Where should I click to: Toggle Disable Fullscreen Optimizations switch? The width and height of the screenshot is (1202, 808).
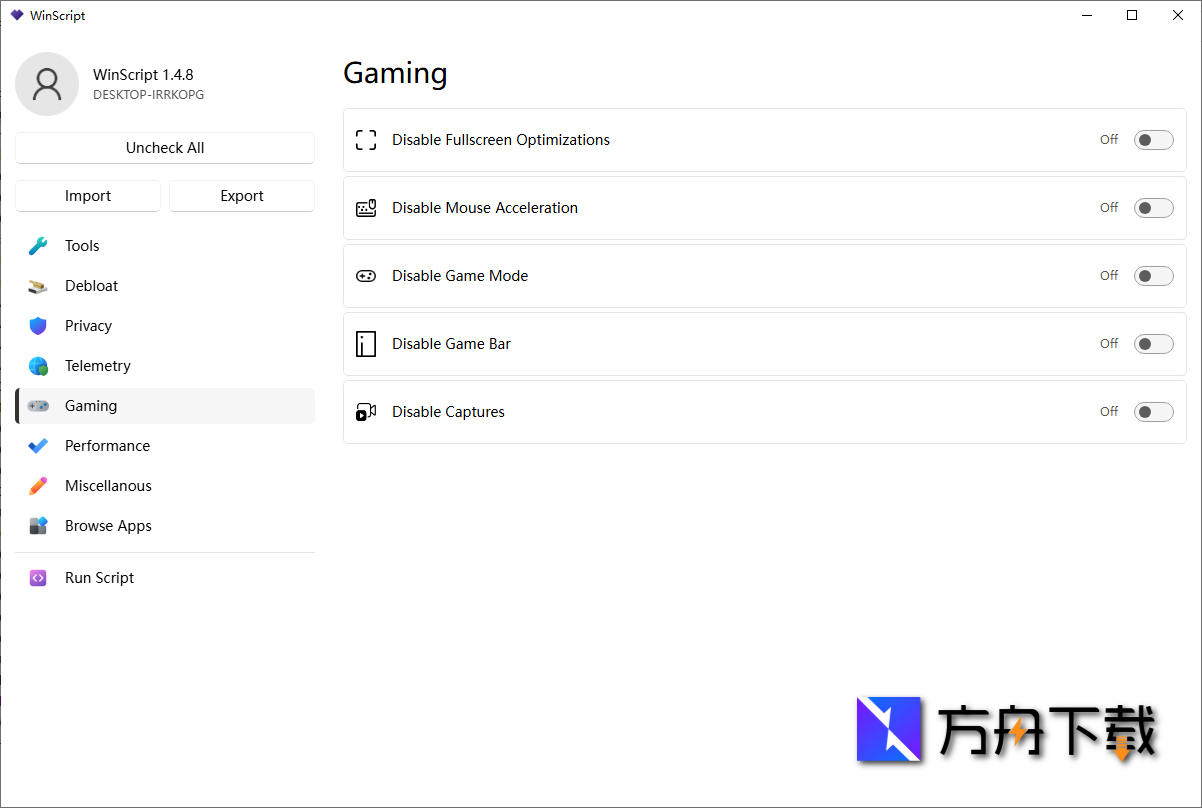point(1153,140)
